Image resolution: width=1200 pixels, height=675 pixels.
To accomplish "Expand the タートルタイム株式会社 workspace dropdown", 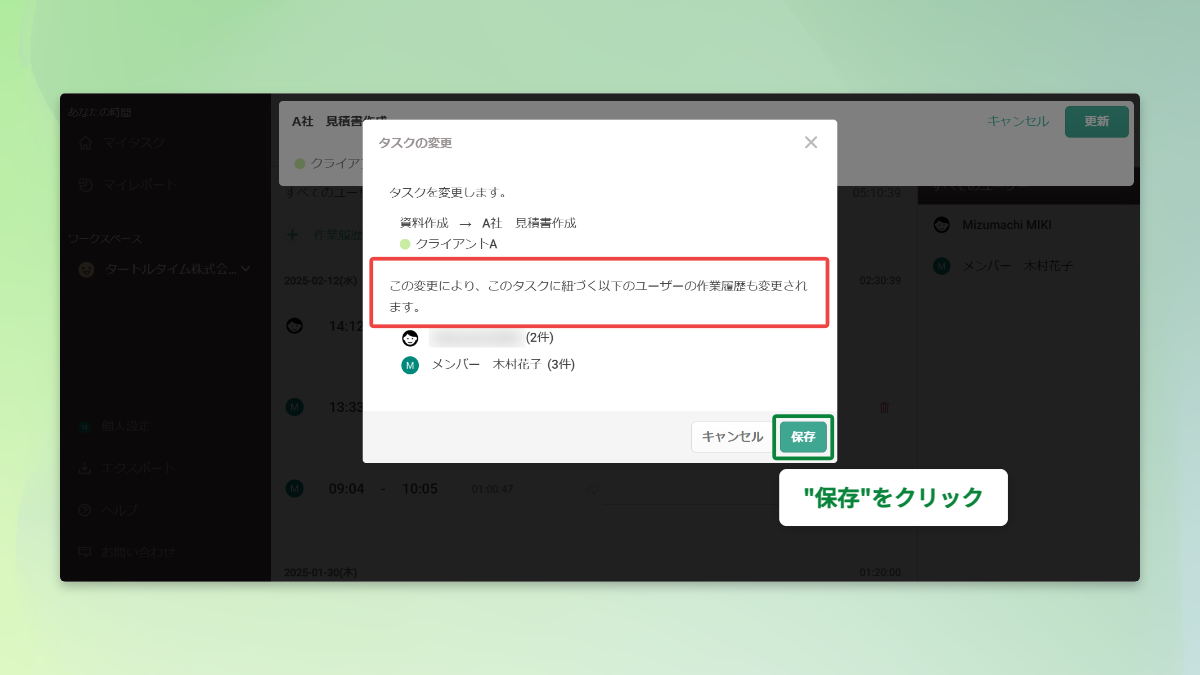I will click(x=246, y=268).
